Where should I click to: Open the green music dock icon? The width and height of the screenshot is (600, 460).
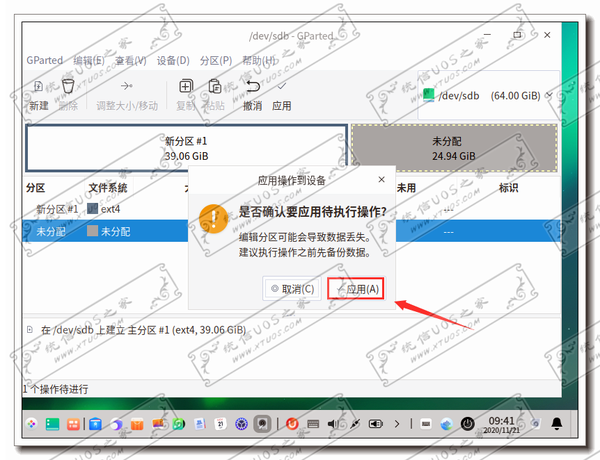179,424
